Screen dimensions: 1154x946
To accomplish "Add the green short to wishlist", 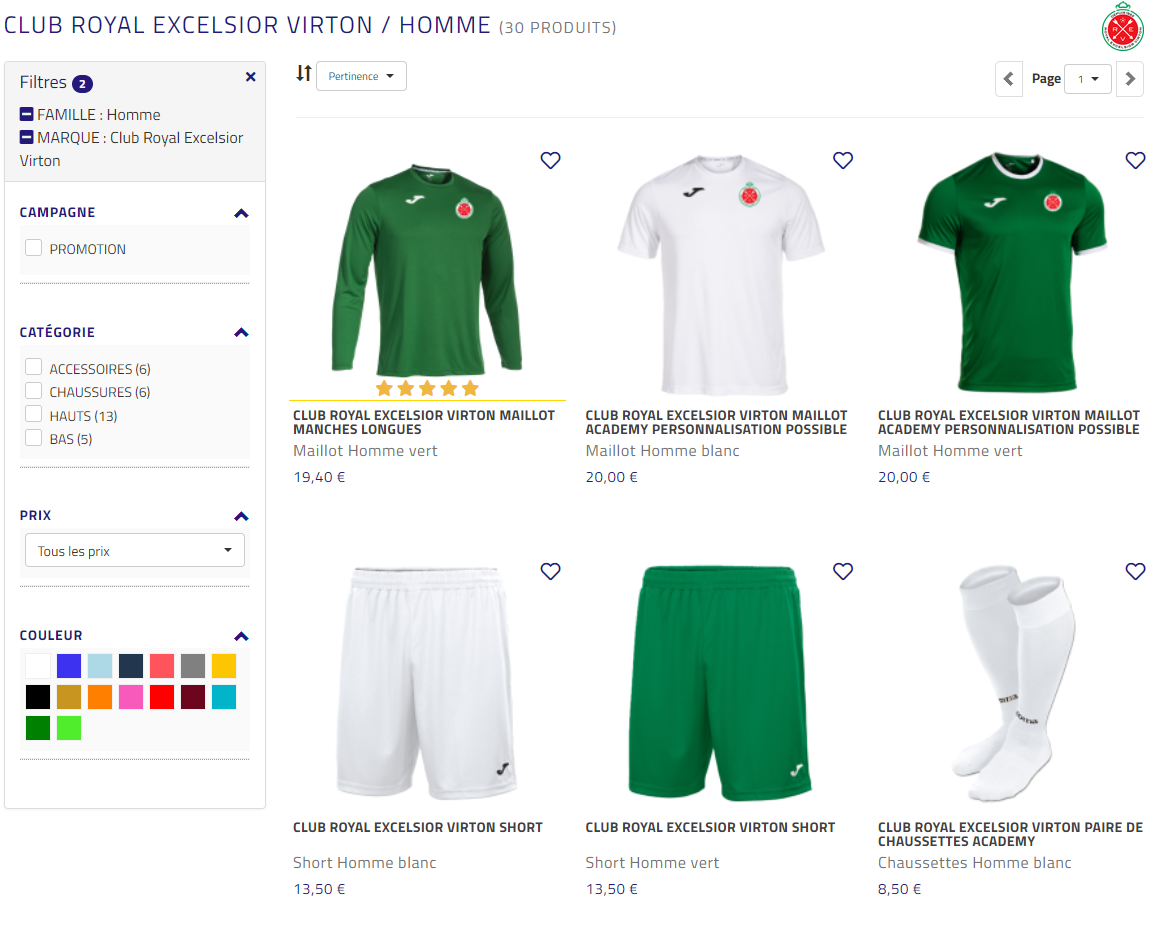I will click(x=843, y=571).
